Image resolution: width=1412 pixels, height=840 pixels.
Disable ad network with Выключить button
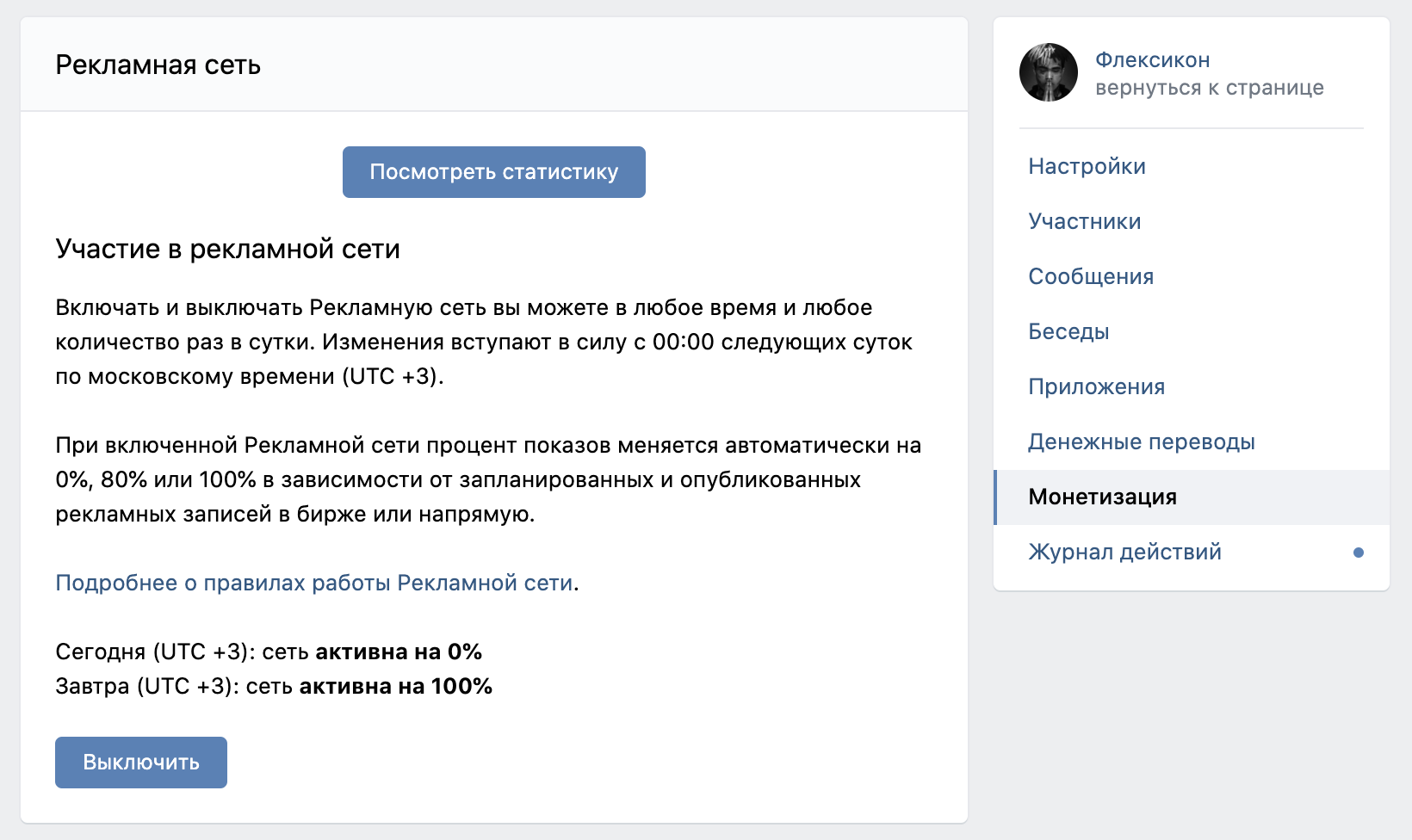click(x=141, y=763)
